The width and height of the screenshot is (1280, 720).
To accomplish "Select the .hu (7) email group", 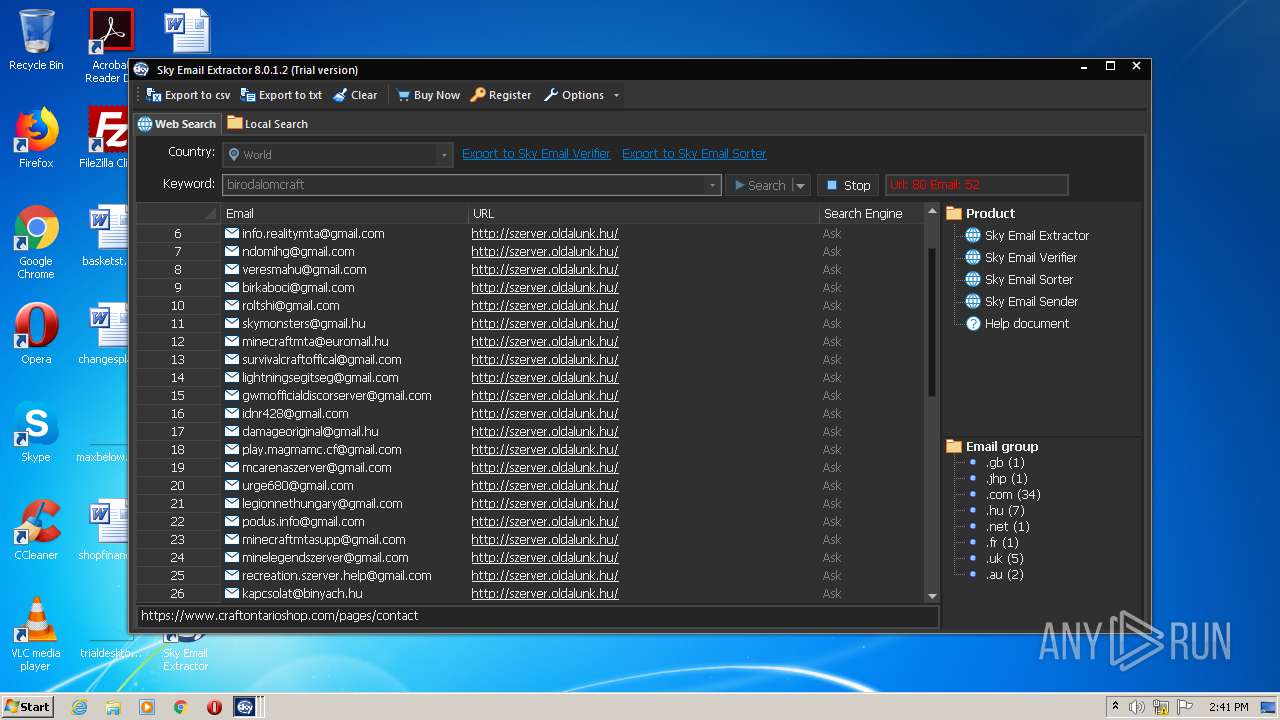I will [1005, 510].
